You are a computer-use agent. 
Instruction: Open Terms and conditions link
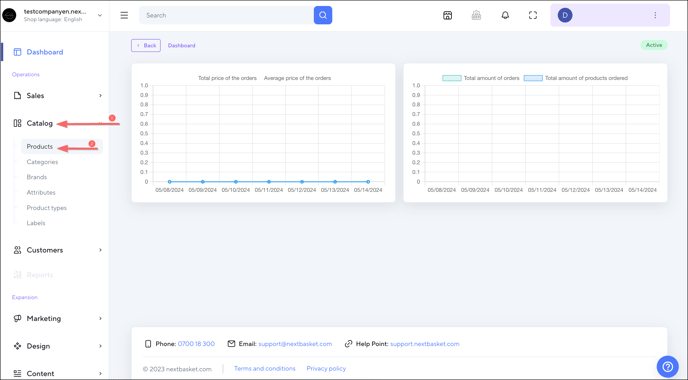tap(265, 369)
